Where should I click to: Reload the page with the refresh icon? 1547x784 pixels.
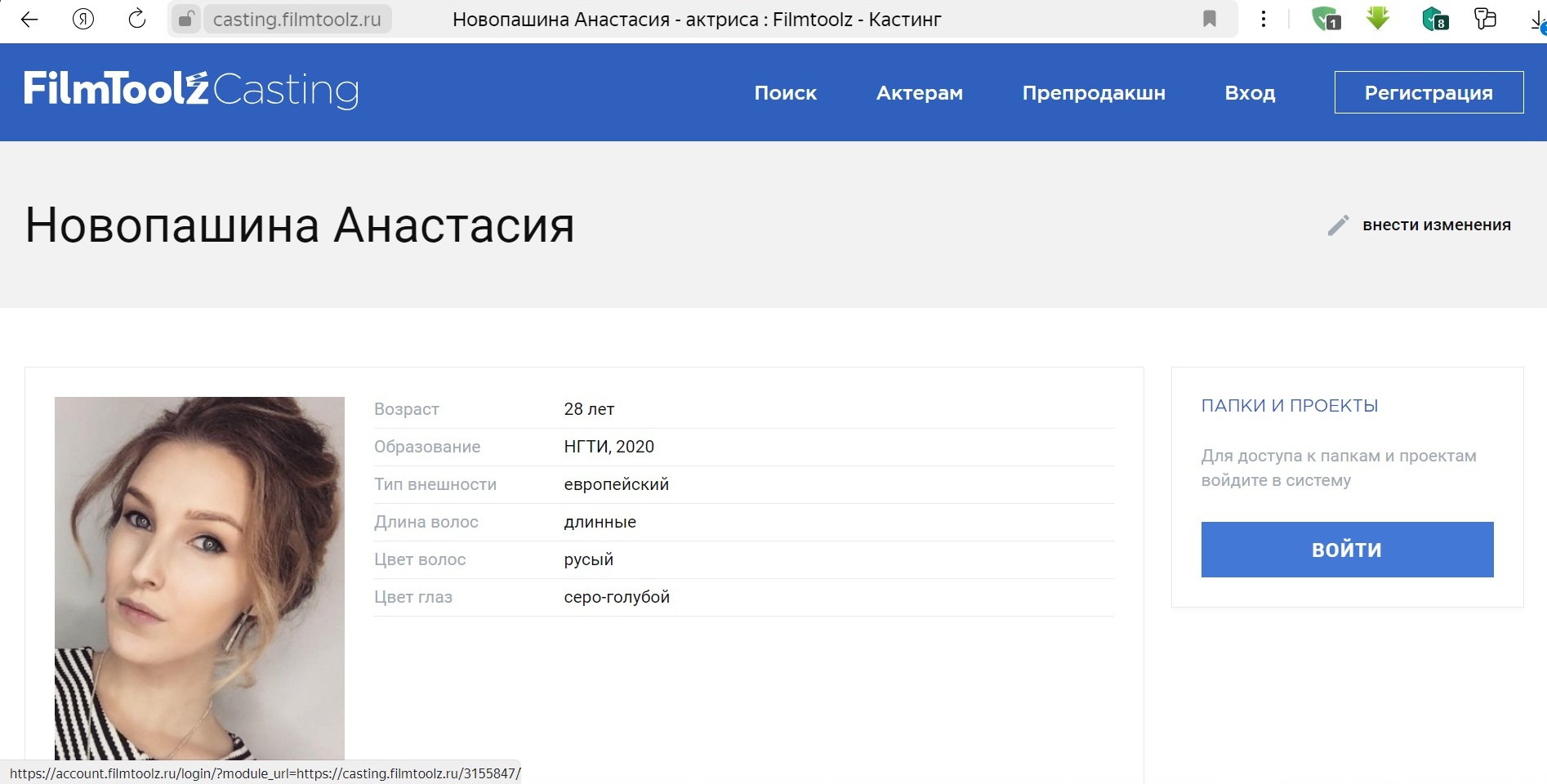tap(136, 20)
